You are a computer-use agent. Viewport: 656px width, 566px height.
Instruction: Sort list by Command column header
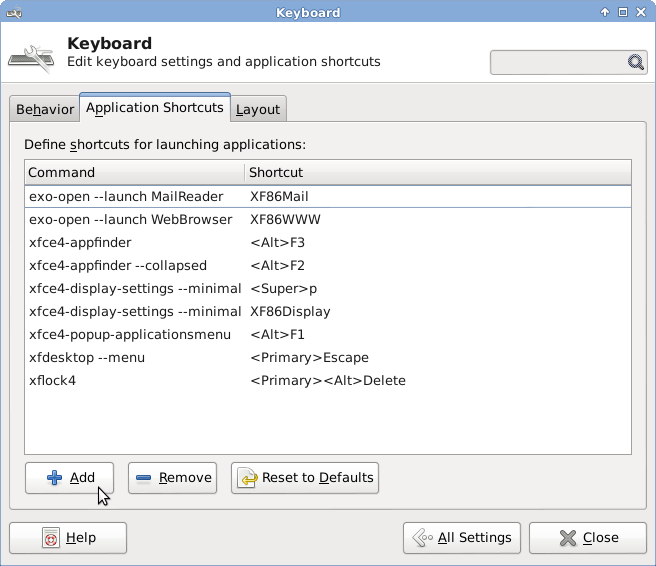[134, 172]
